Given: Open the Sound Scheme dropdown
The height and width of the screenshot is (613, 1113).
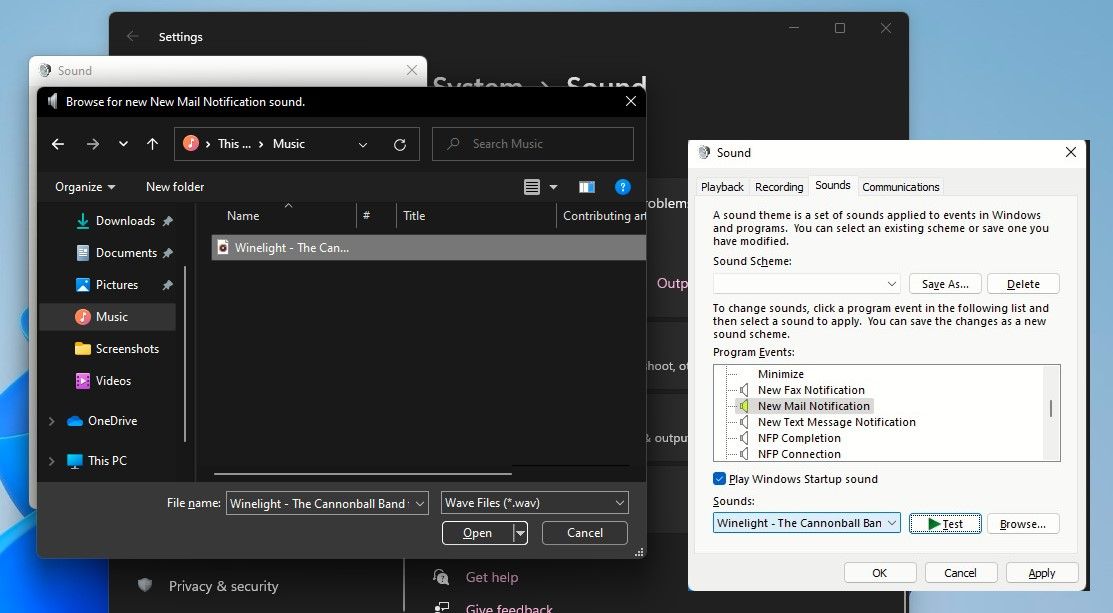Looking at the screenshot, I should tap(806, 284).
